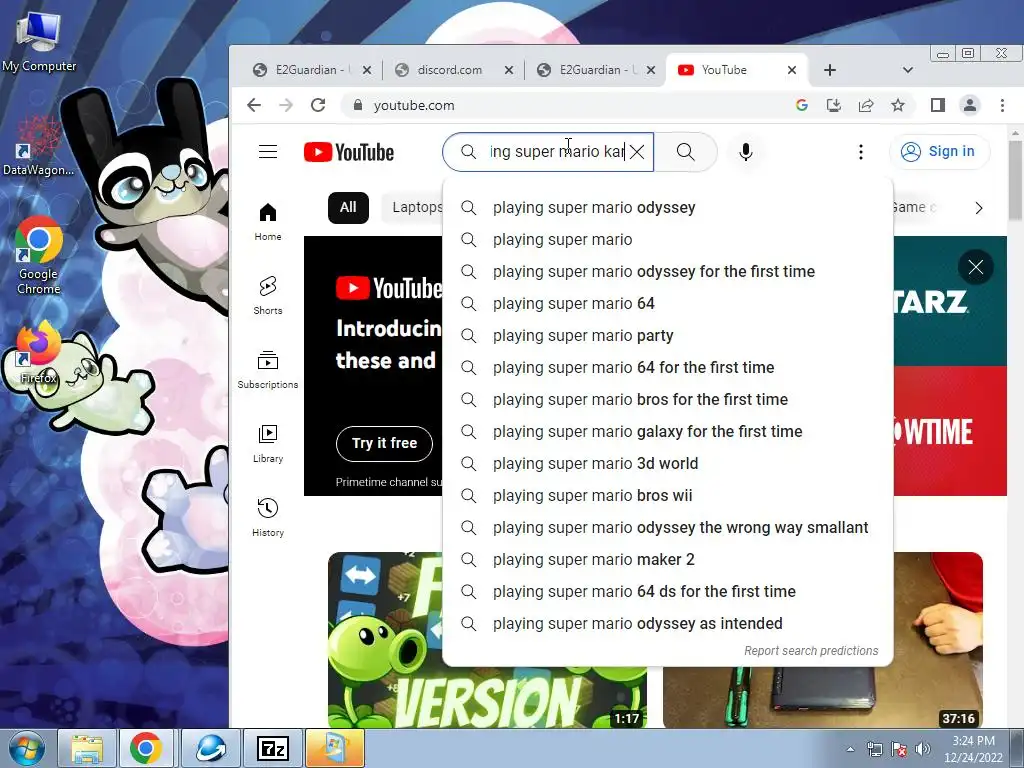Open Internet Explorer from the taskbar

[211, 748]
